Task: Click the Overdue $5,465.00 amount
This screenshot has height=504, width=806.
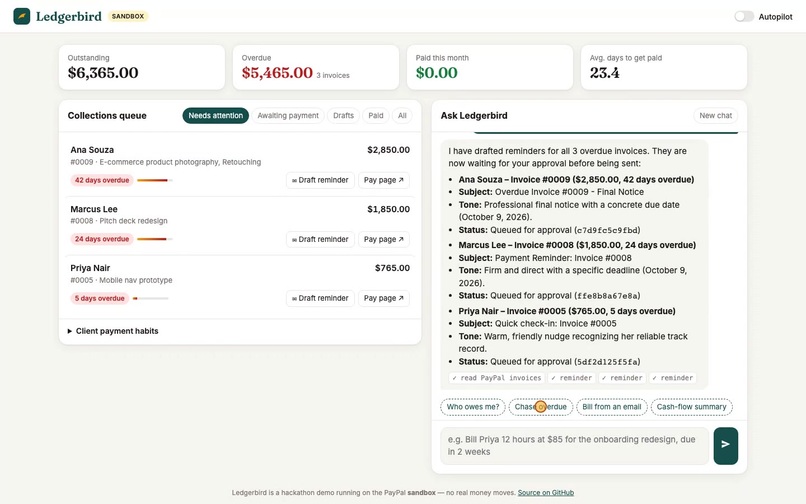Action: pos(277,73)
